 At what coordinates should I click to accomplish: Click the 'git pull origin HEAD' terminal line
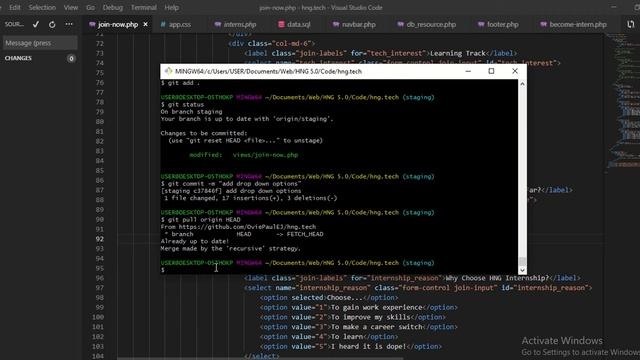coord(201,220)
